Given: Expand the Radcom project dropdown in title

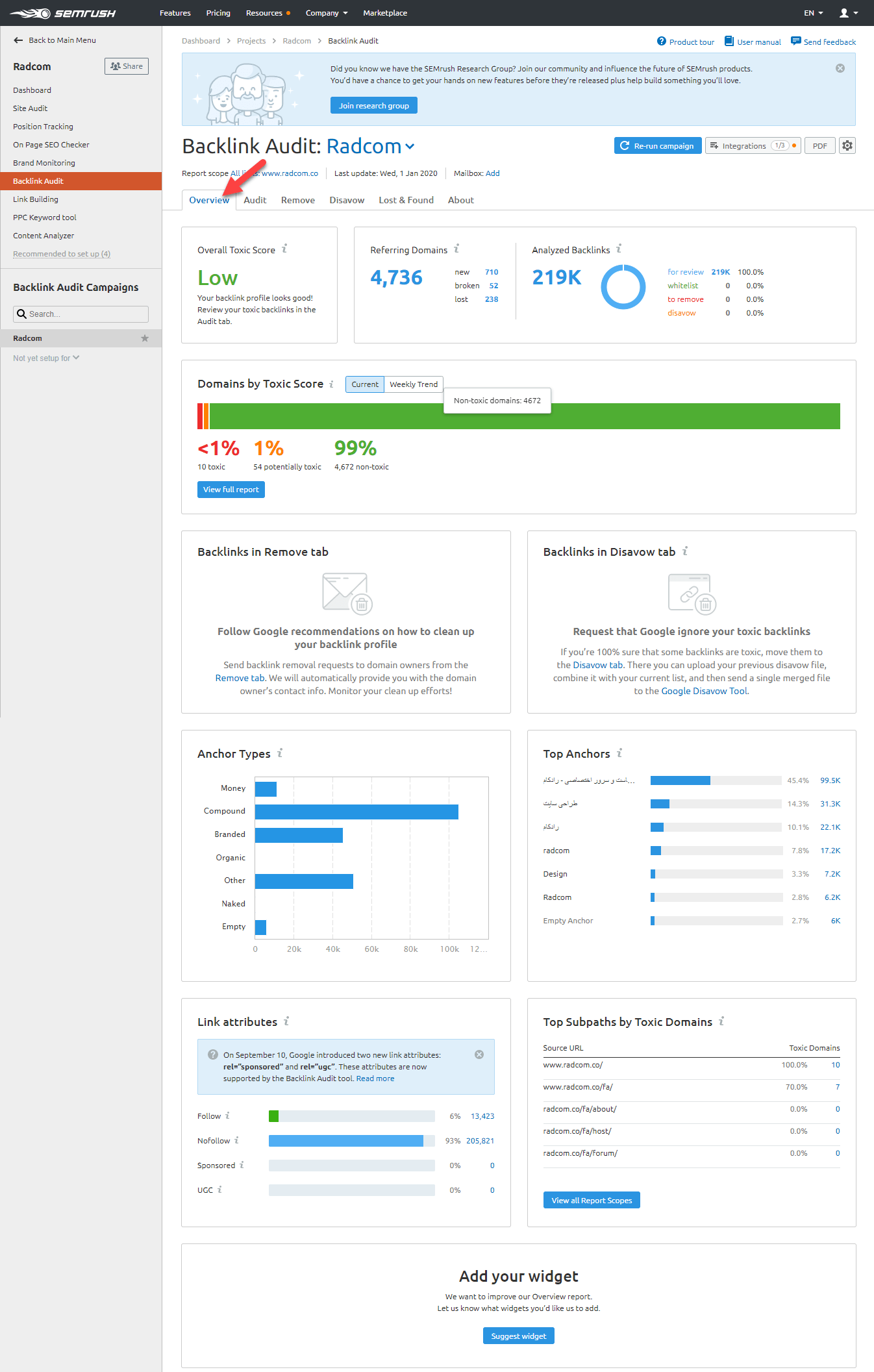Looking at the screenshot, I should coord(410,147).
